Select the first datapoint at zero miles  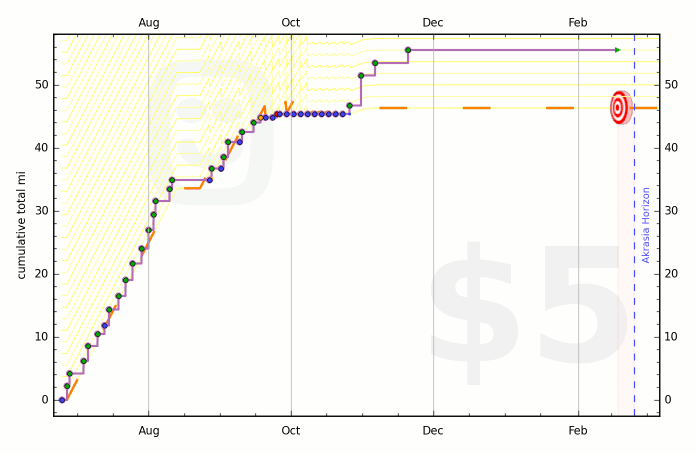coord(62,400)
